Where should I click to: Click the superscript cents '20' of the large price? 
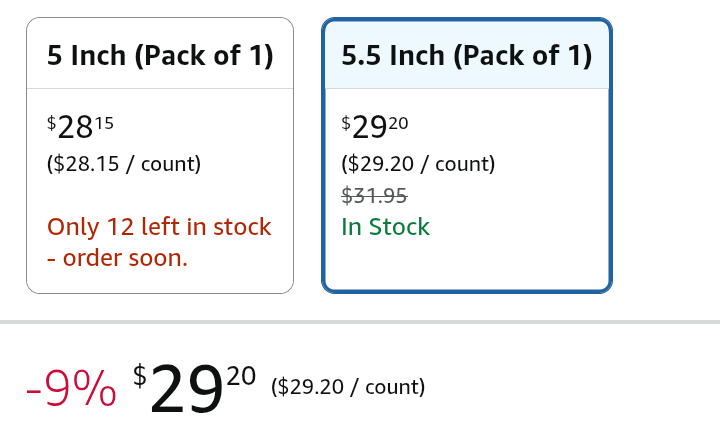pos(241,376)
